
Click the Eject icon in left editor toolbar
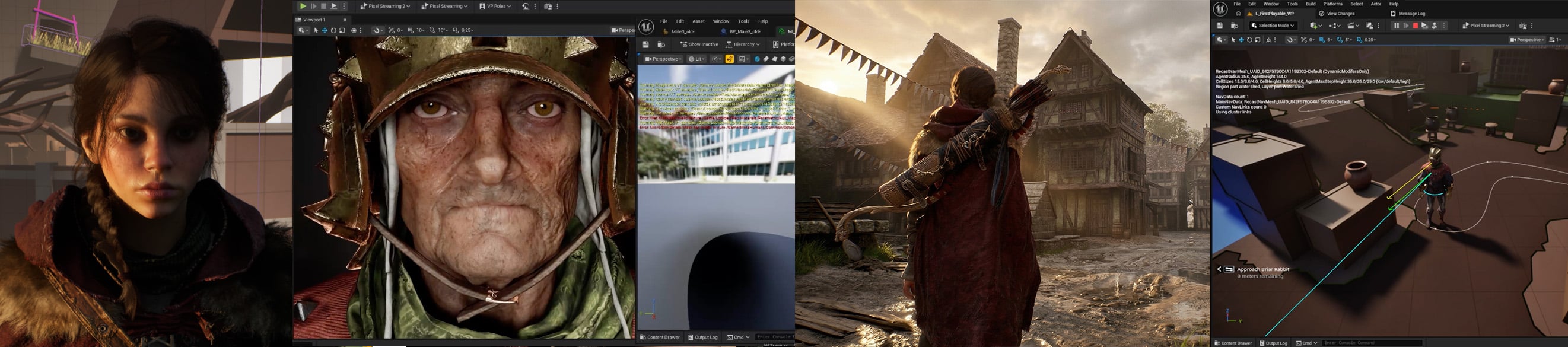334,6
